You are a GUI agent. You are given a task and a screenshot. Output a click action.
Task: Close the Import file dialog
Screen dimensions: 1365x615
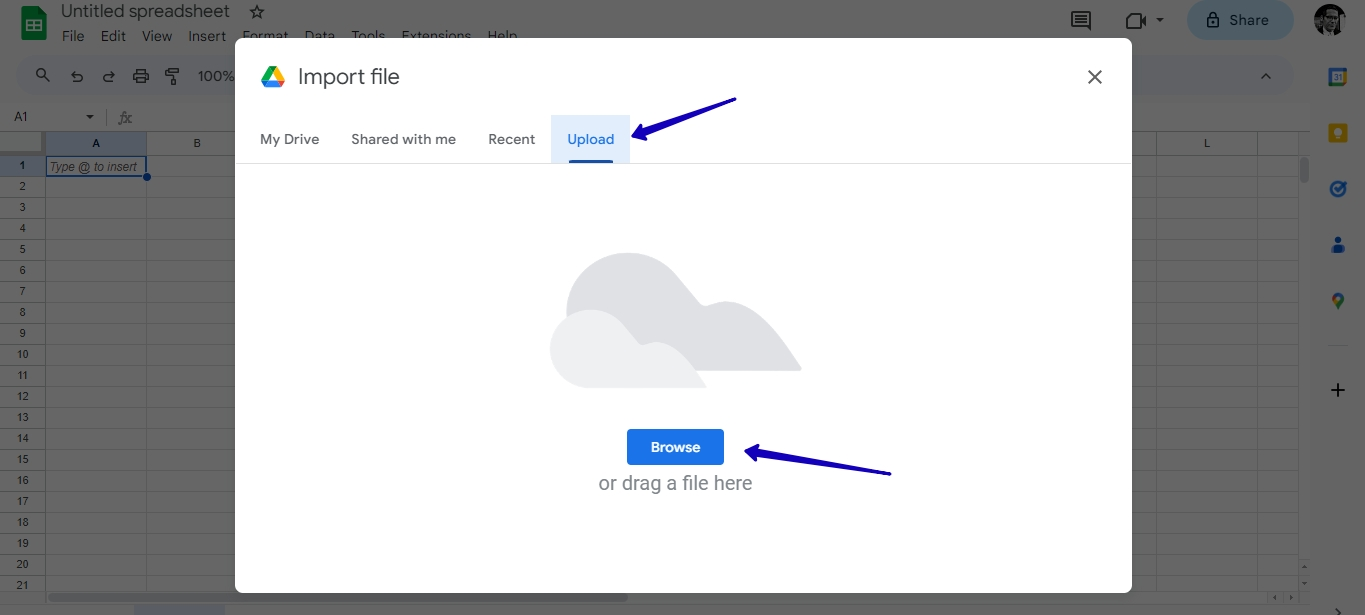pos(1095,77)
